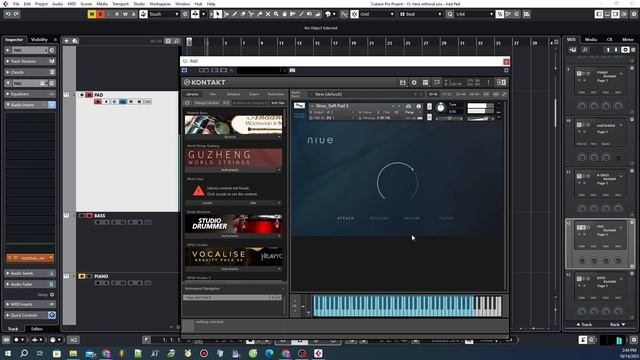Open the Grid snap type dropdown
The height and width of the screenshot is (360, 640).
click(377, 14)
